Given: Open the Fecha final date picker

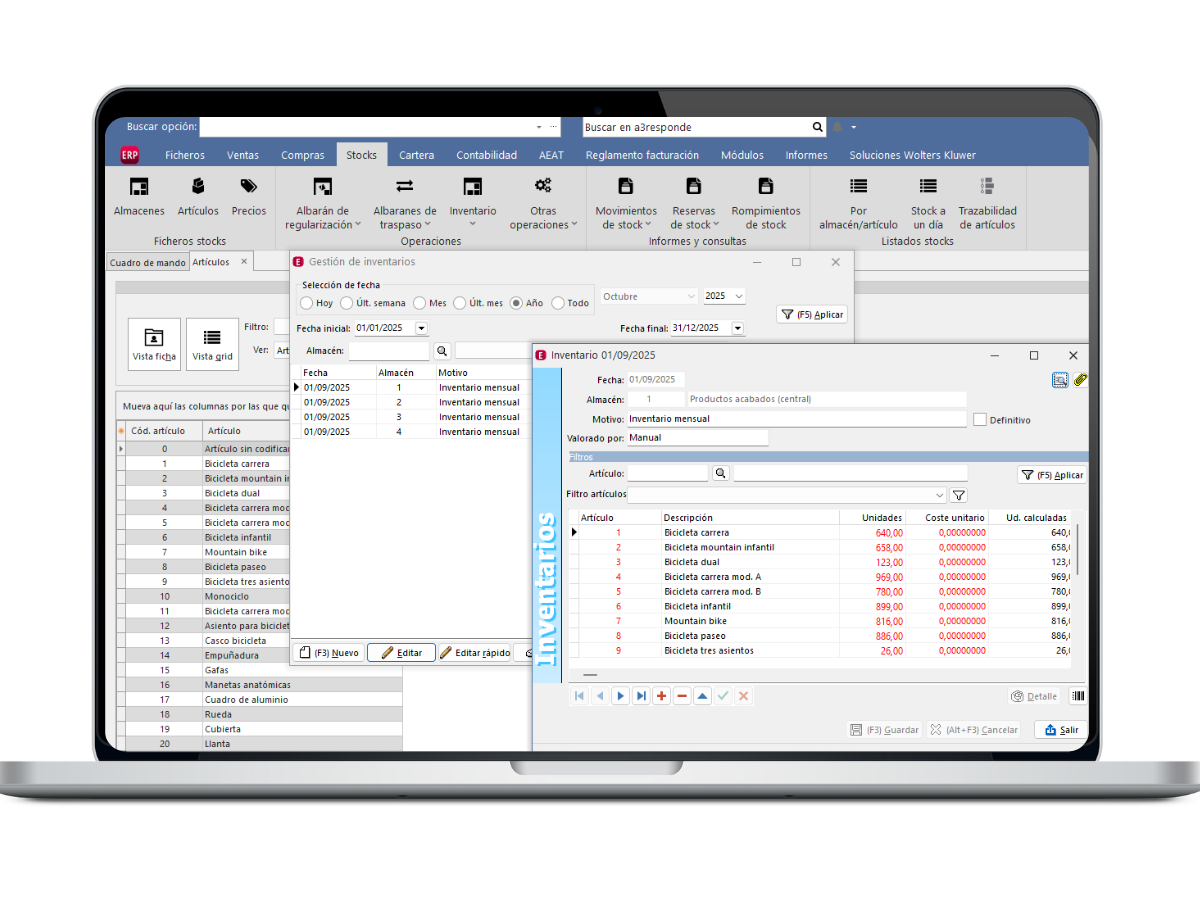Looking at the screenshot, I should [x=737, y=328].
